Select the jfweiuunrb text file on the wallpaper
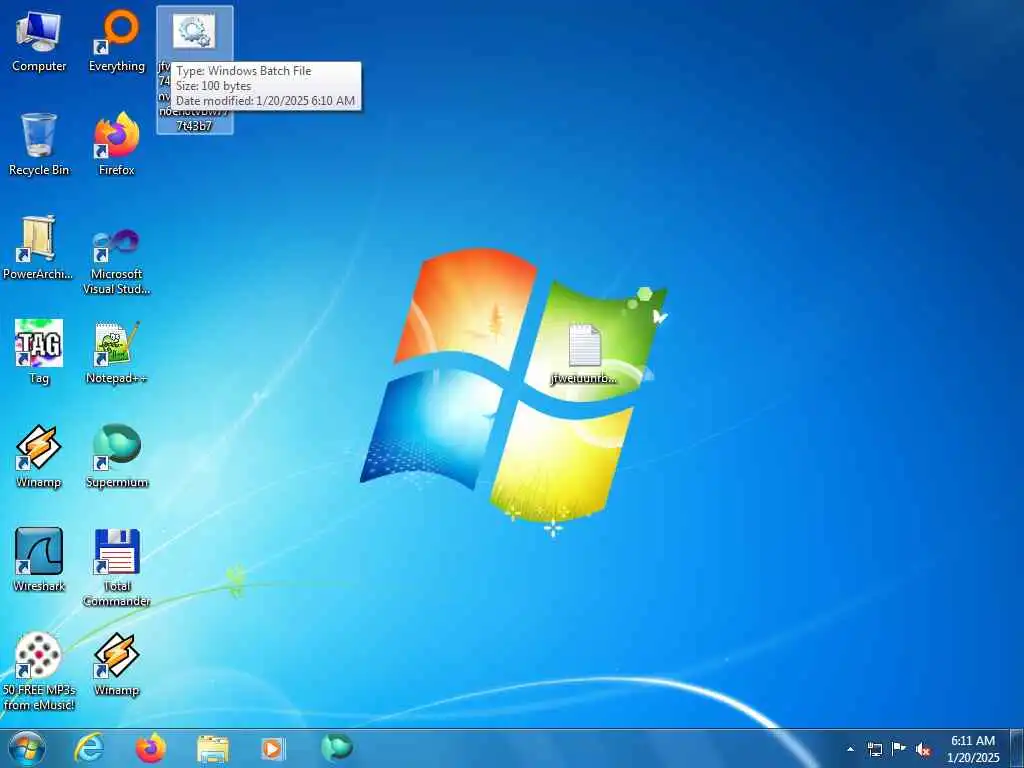The image size is (1024, 768). click(x=584, y=353)
